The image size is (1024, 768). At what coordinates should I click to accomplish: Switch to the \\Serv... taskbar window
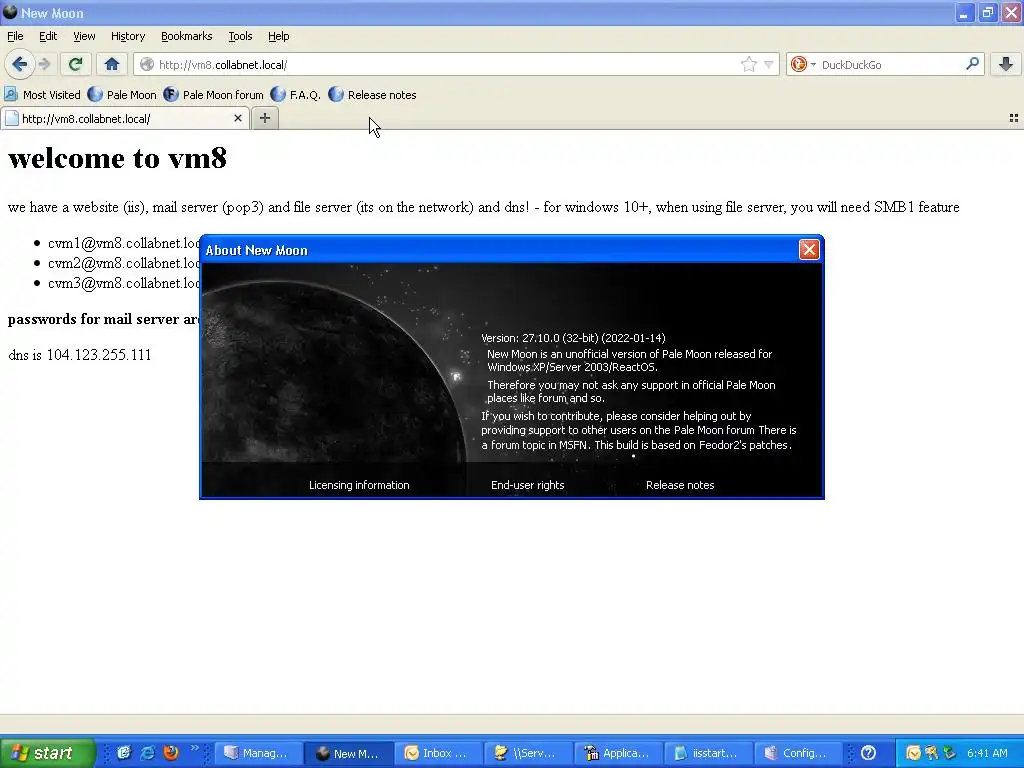click(x=529, y=753)
